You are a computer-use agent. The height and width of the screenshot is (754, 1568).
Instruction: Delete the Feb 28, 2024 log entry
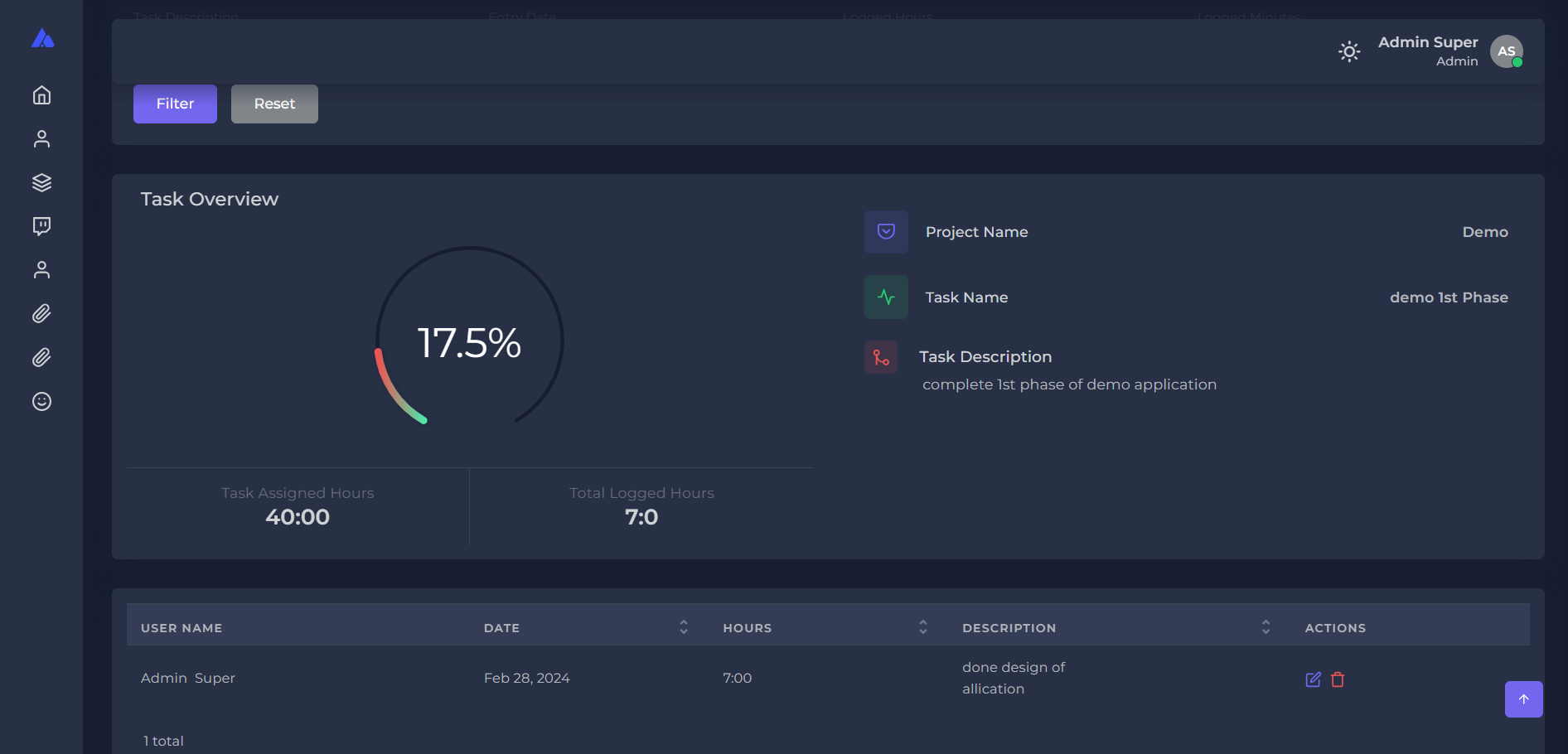1338,679
